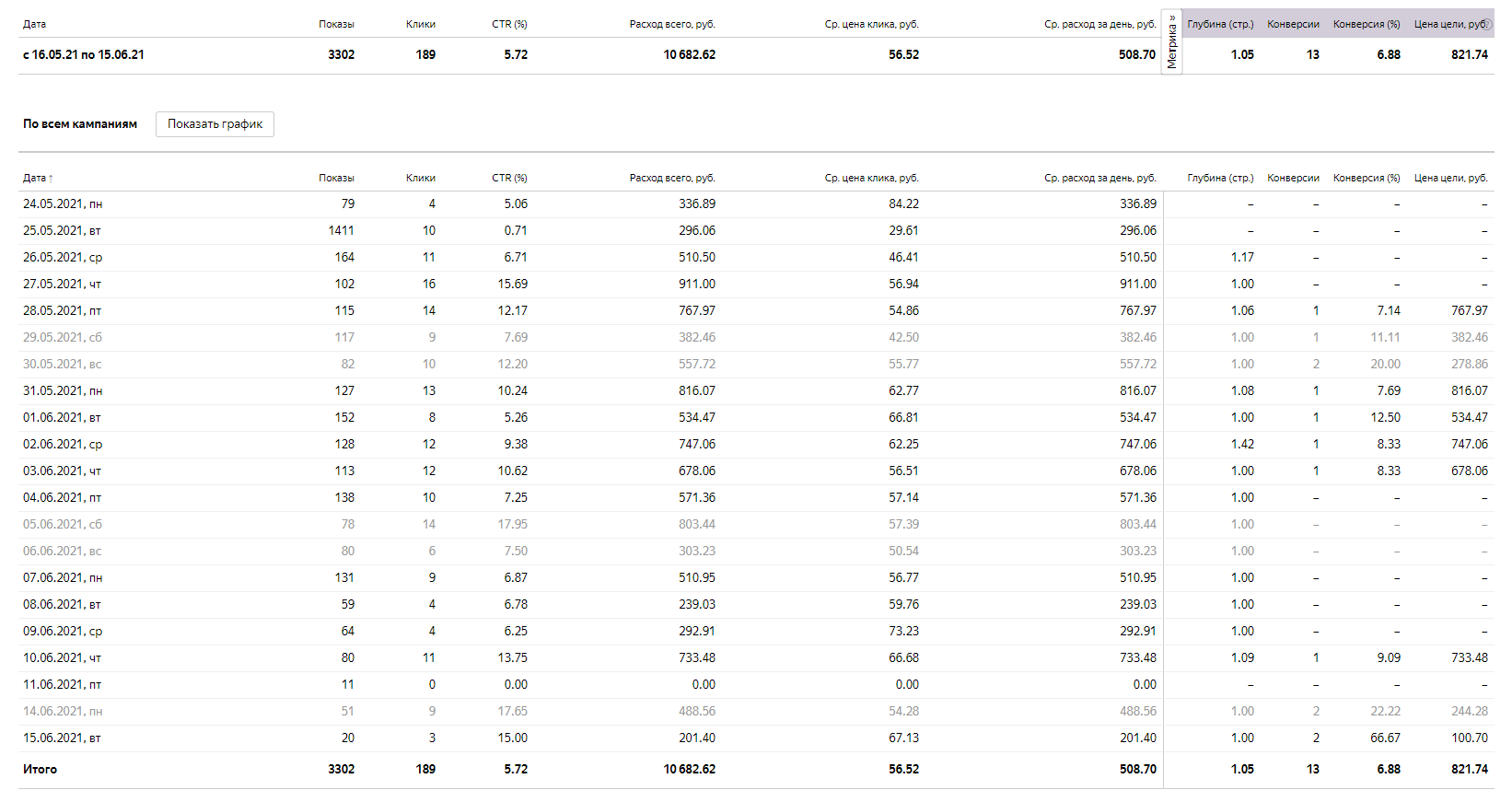Click Конверсия (%) header in the lower table
Viewport: 1512px width, 802px height.
coord(1367,178)
